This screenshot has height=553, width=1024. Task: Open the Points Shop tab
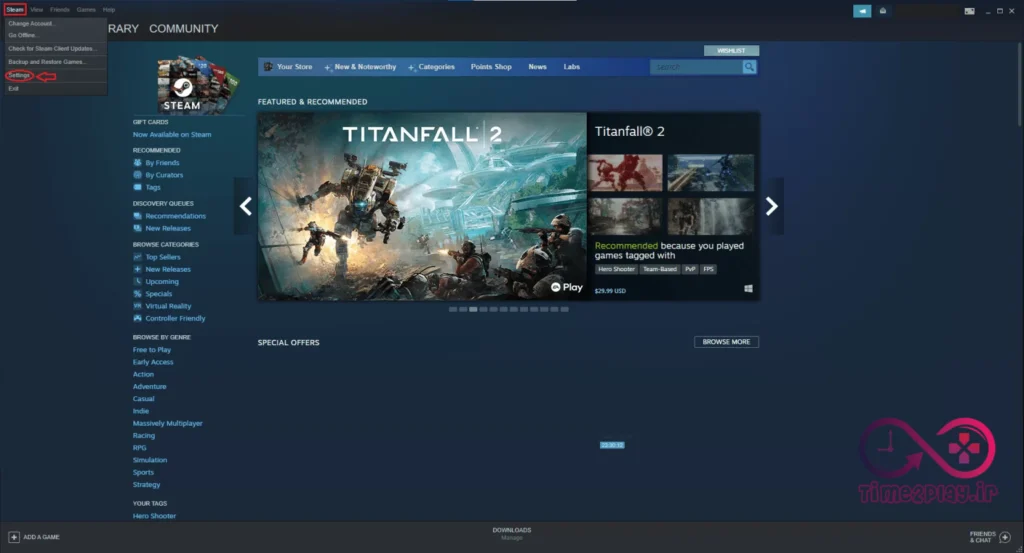click(491, 67)
